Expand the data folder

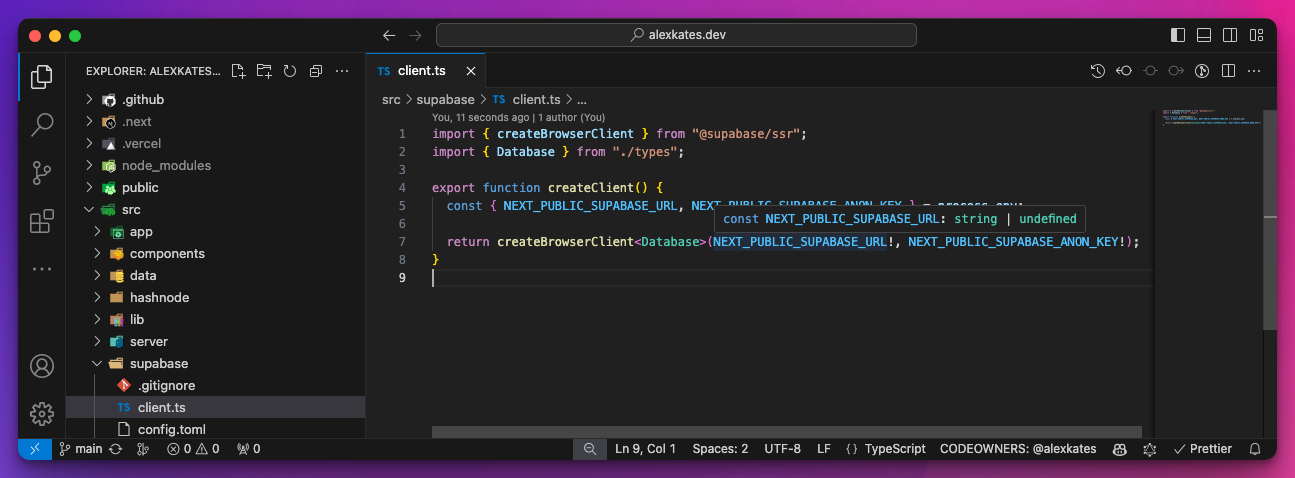coord(215,276)
